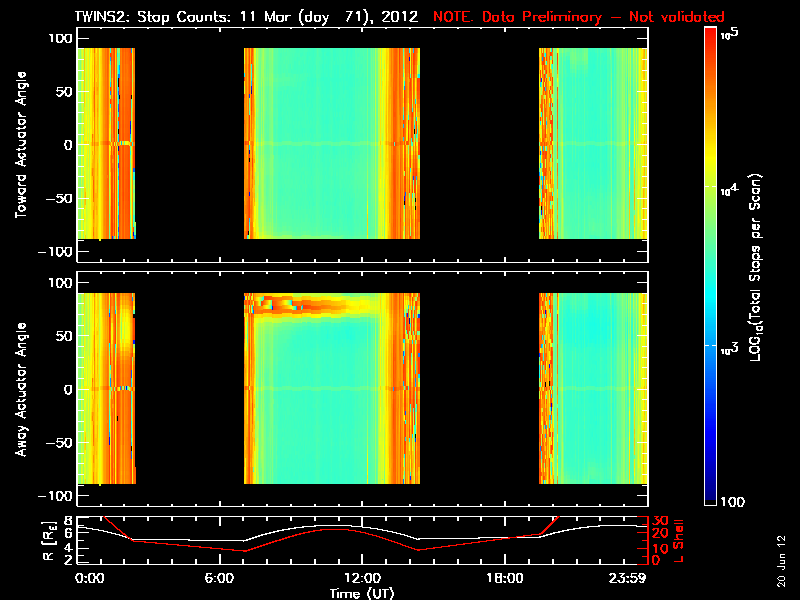
Task: Click the 10^5 tick label on color bar
Action: (730, 34)
